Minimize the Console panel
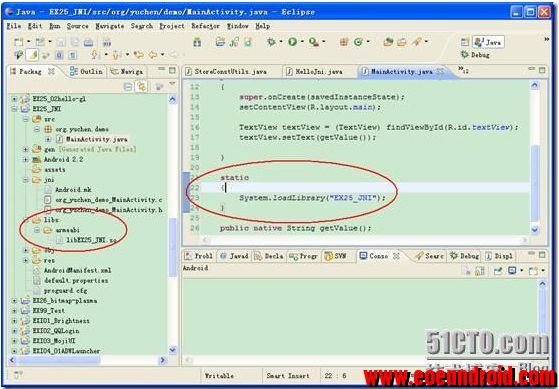The height and width of the screenshot is (389, 559). [531, 254]
